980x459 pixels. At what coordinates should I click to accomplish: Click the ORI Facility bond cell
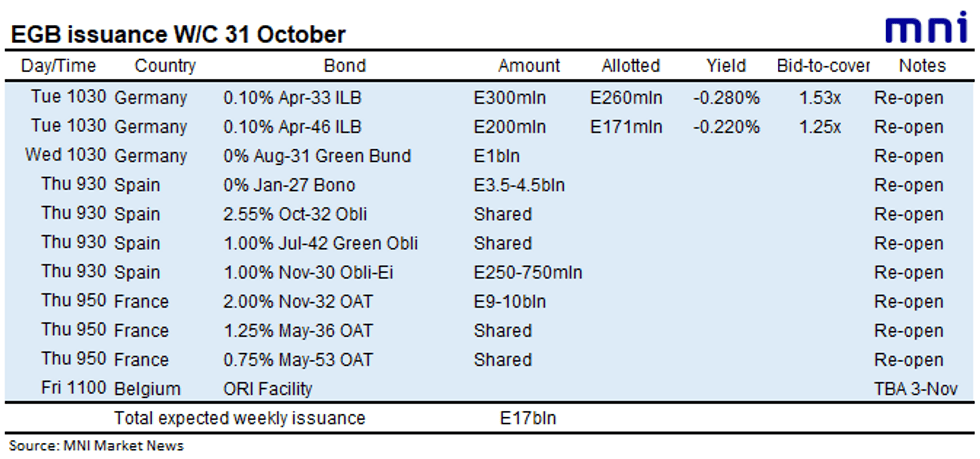click(x=268, y=389)
